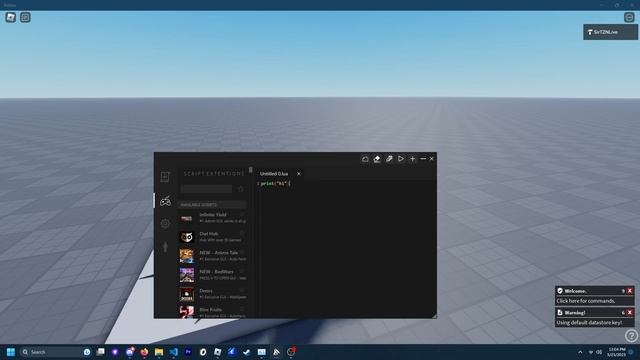Open the taskbar clock and date
640x360 pixels.
[x=617, y=352]
